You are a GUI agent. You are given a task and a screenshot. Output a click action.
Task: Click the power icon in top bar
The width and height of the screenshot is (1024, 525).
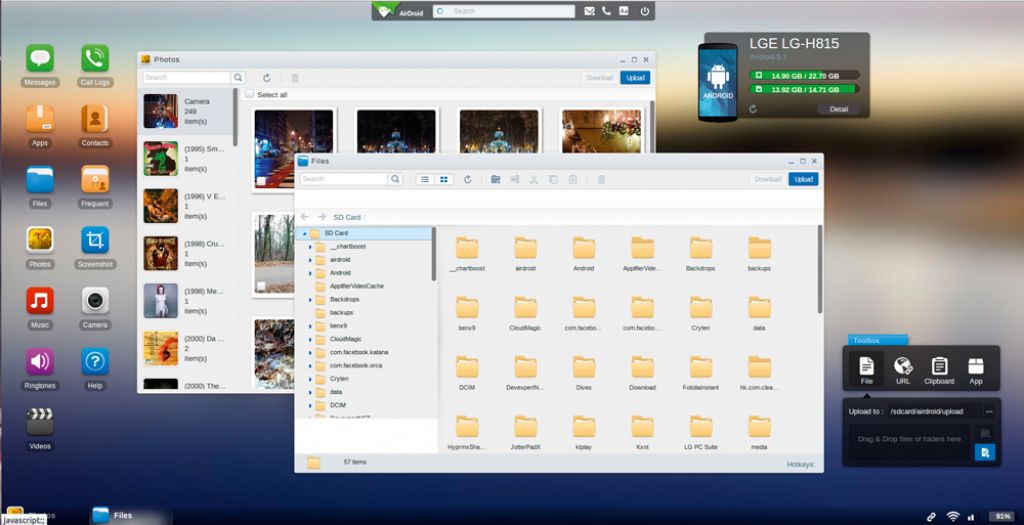click(x=645, y=11)
